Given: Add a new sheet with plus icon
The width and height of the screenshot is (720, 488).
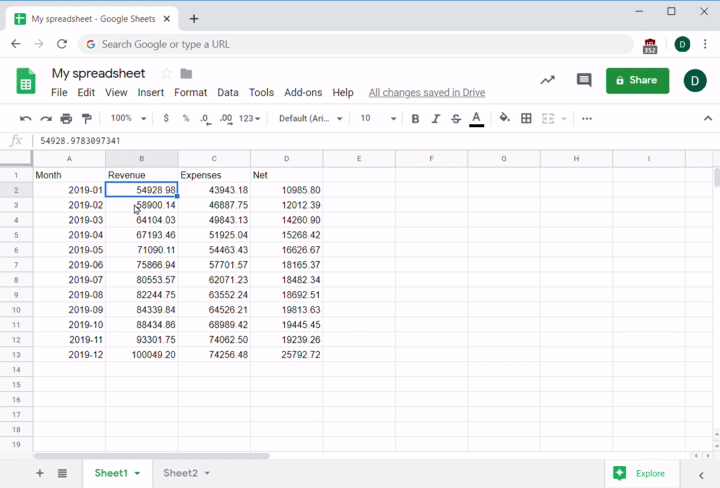Looking at the screenshot, I should (x=40, y=473).
